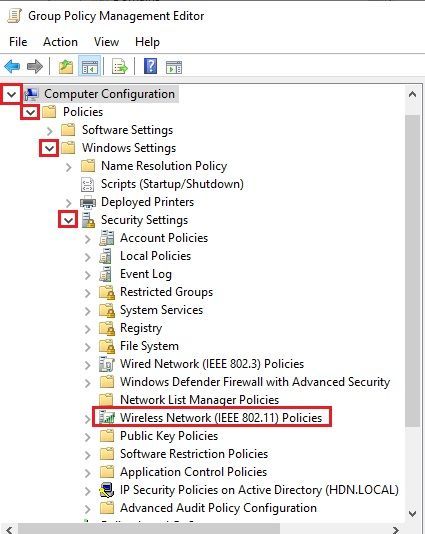This screenshot has height=534, width=425.
Task: Select Scripts (Startup/Shutdown) item
Action: (x=172, y=184)
